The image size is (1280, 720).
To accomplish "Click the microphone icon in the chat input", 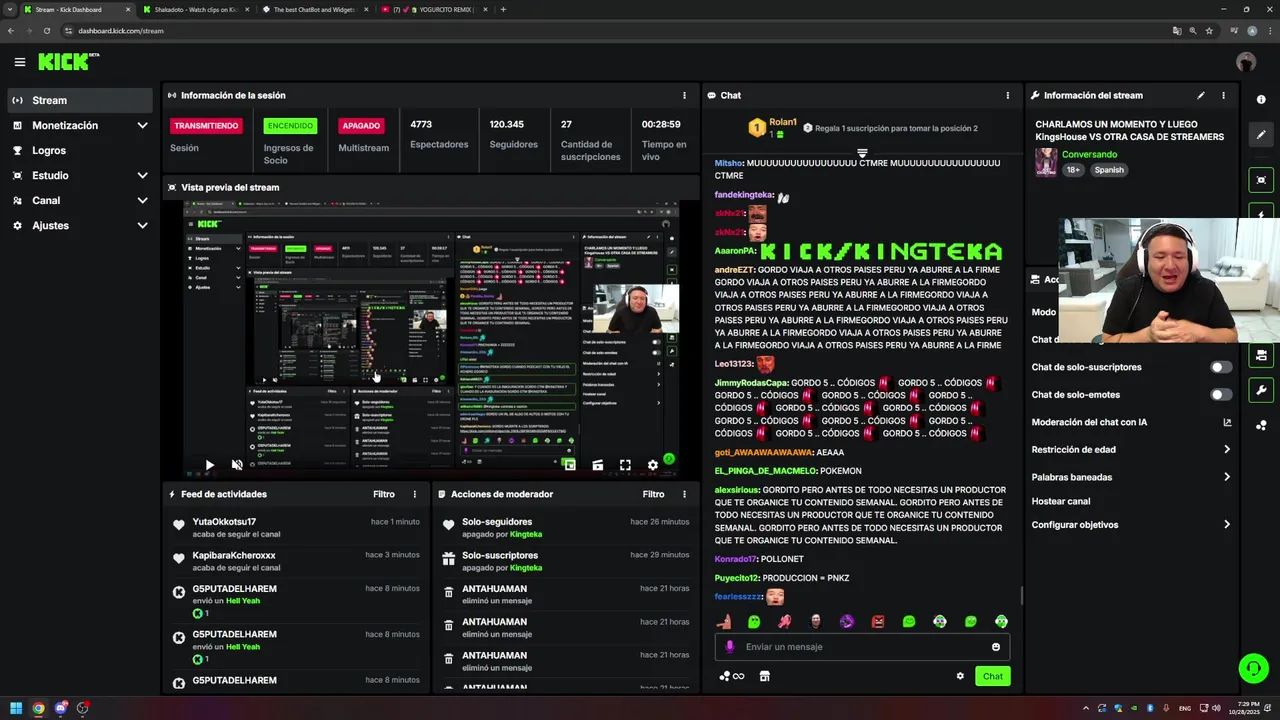I will pos(730,647).
